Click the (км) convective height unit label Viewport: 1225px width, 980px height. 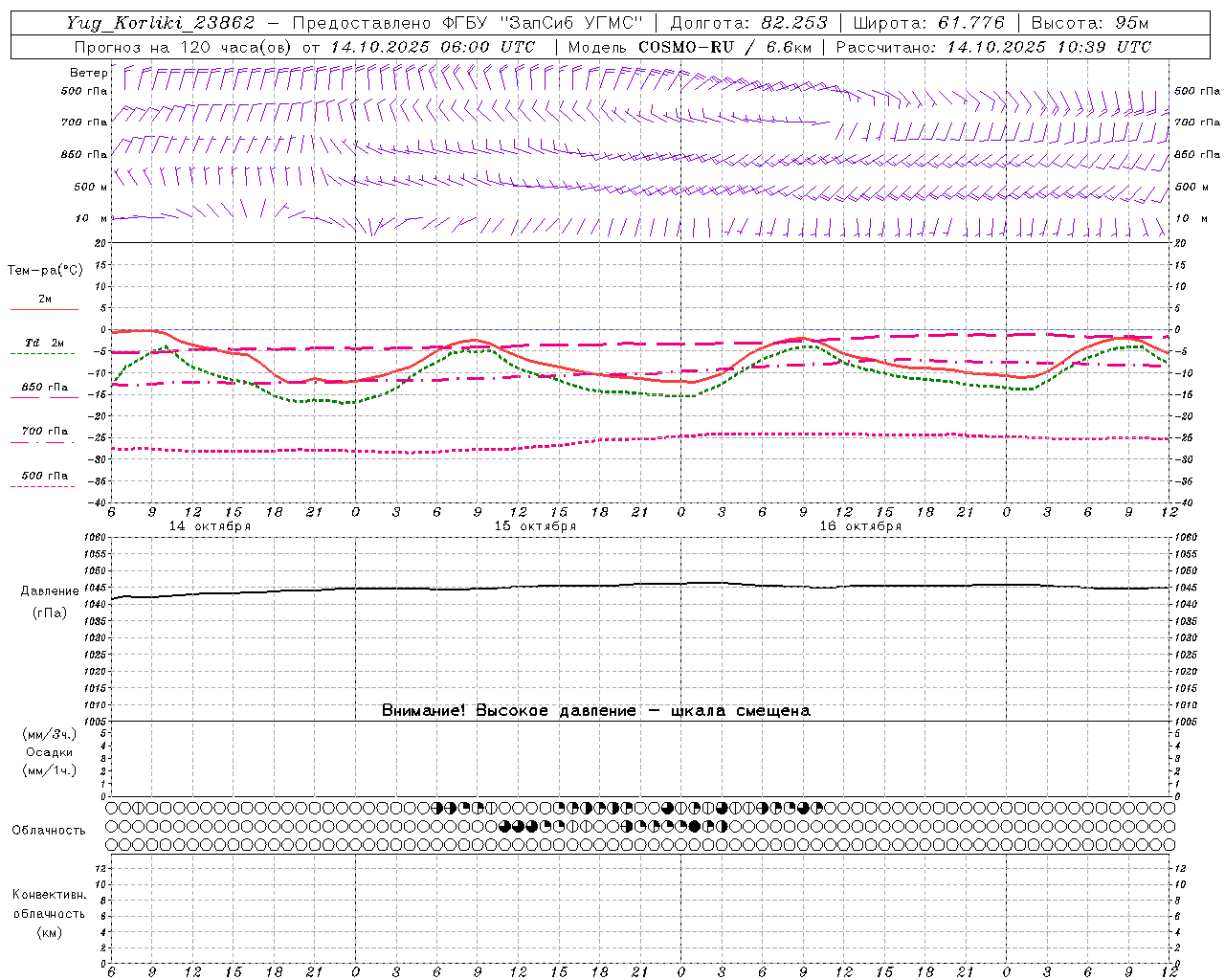point(50,932)
